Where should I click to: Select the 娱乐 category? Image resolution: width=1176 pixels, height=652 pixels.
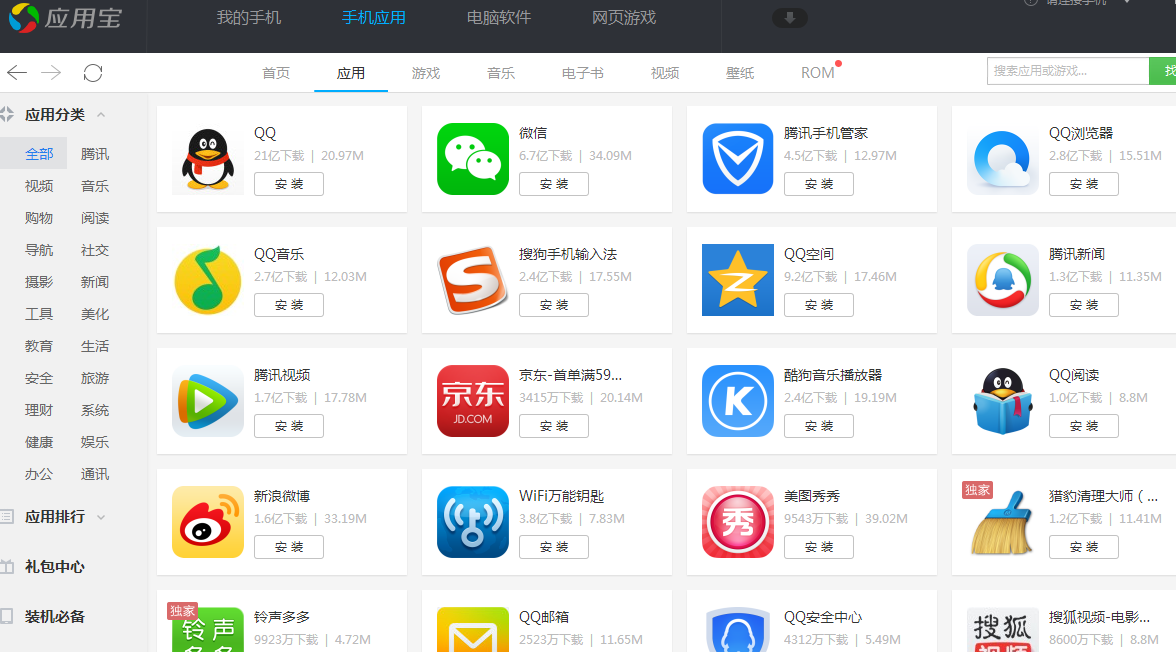(x=94, y=442)
